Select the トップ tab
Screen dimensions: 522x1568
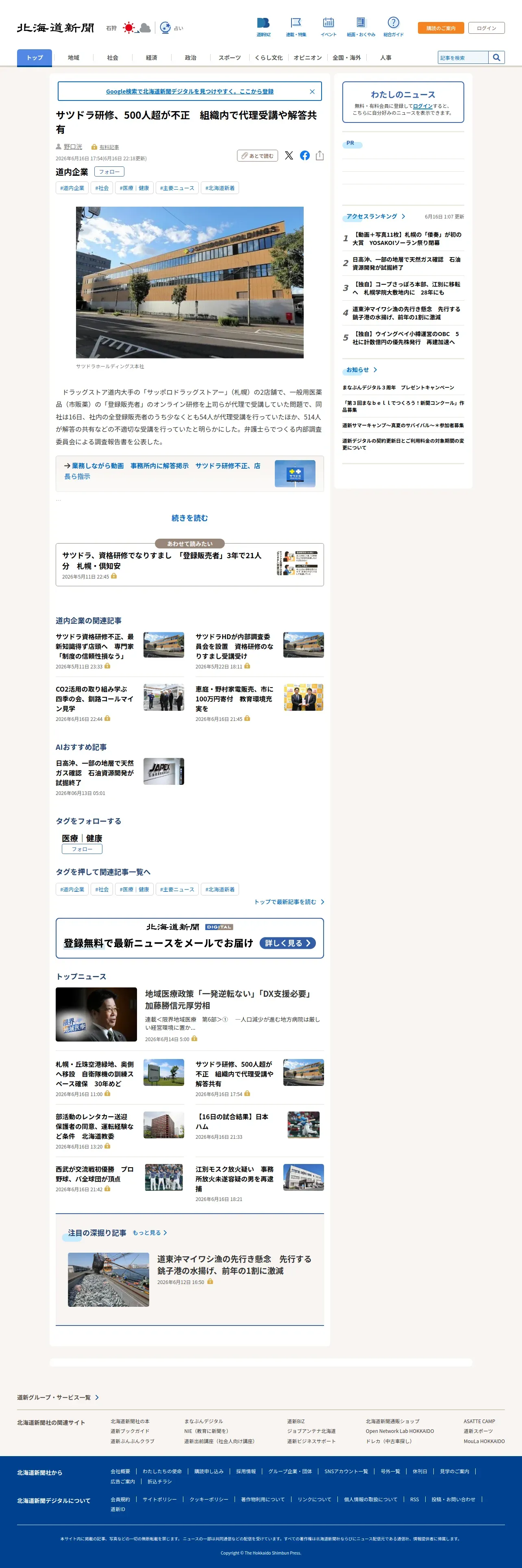[x=35, y=57]
